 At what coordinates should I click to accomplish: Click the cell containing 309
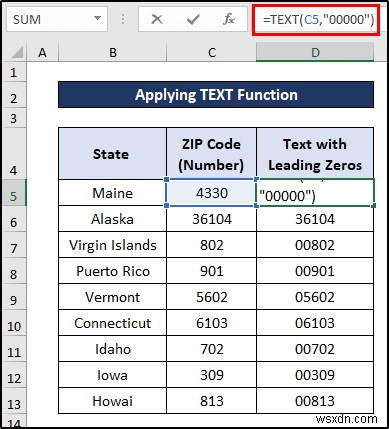(x=212, y=375)
